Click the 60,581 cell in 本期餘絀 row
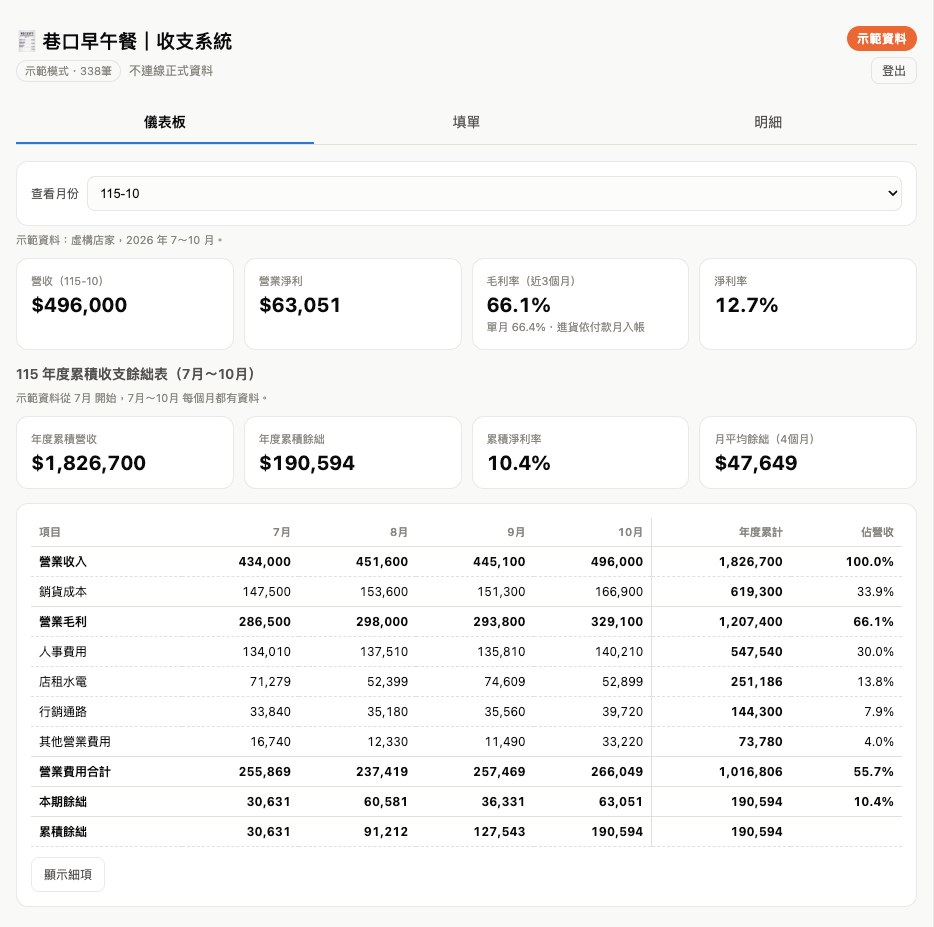The width and height of the screenshot is (934, 927). point(386,801)
